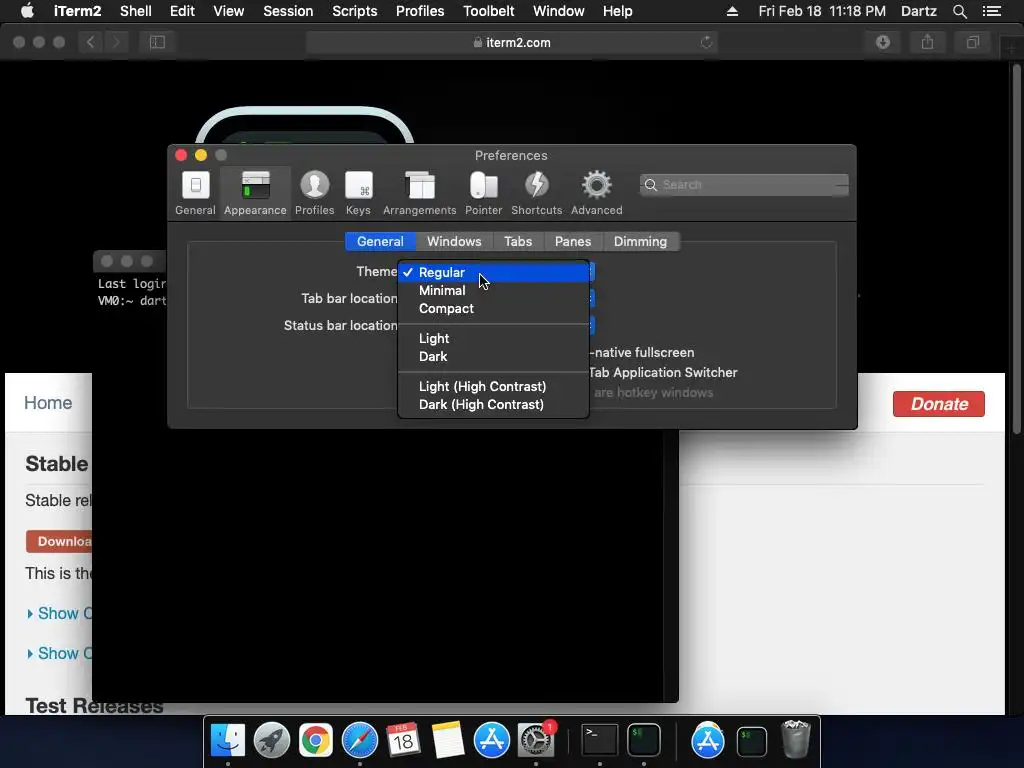Click the Dartz user name in menu bar
This screenshot has height=768, width=1024.
(x=918, y=11)
